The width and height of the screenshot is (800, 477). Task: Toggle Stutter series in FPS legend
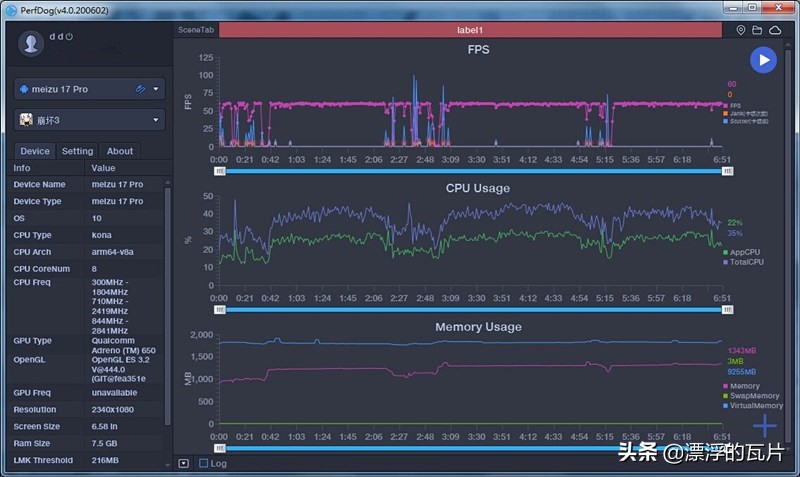(745, 121)
